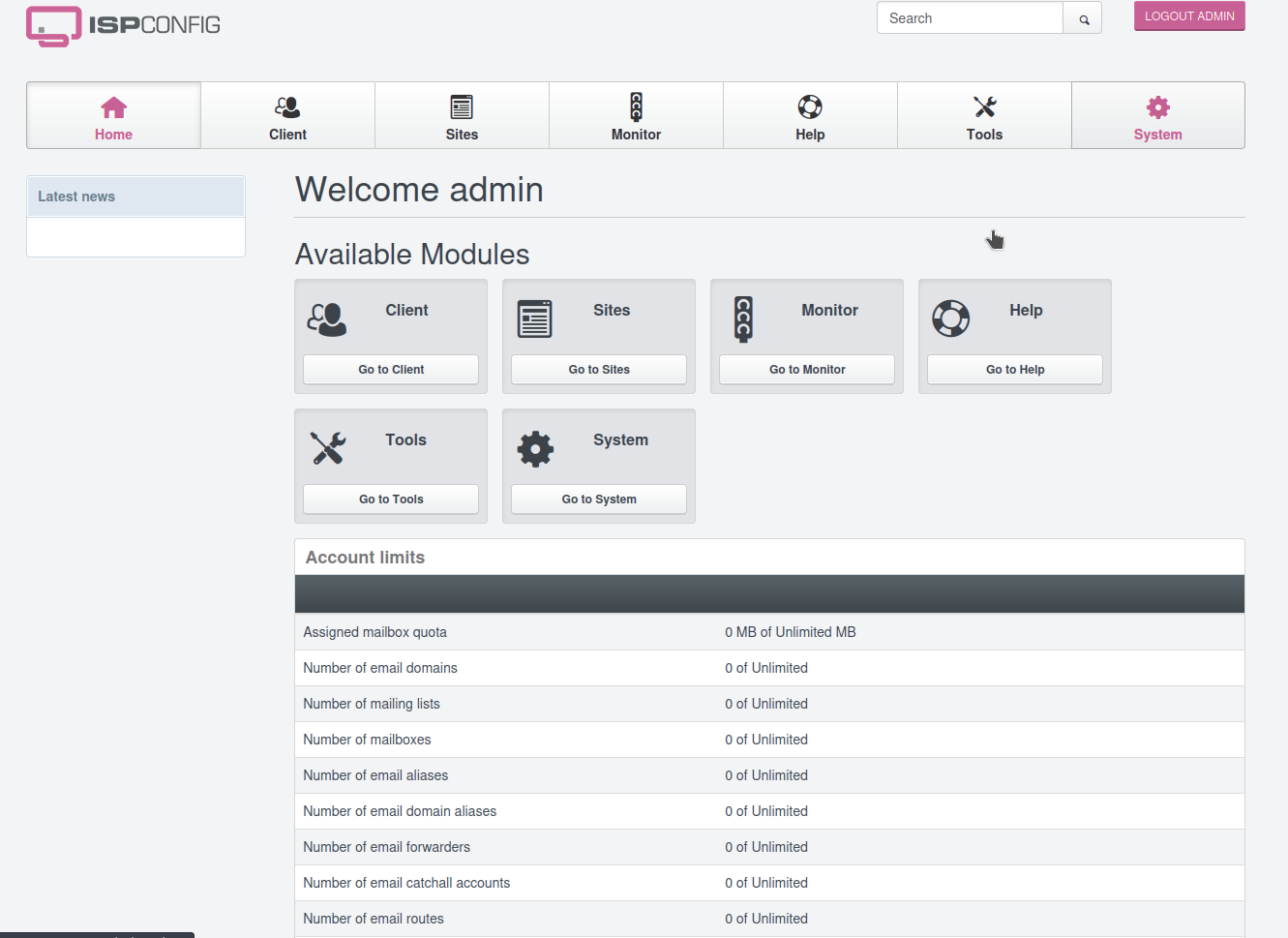Viewport: 1288px width, 938px height.
Task: Select the Monitor navigation tab
Action: pos(636,116)
